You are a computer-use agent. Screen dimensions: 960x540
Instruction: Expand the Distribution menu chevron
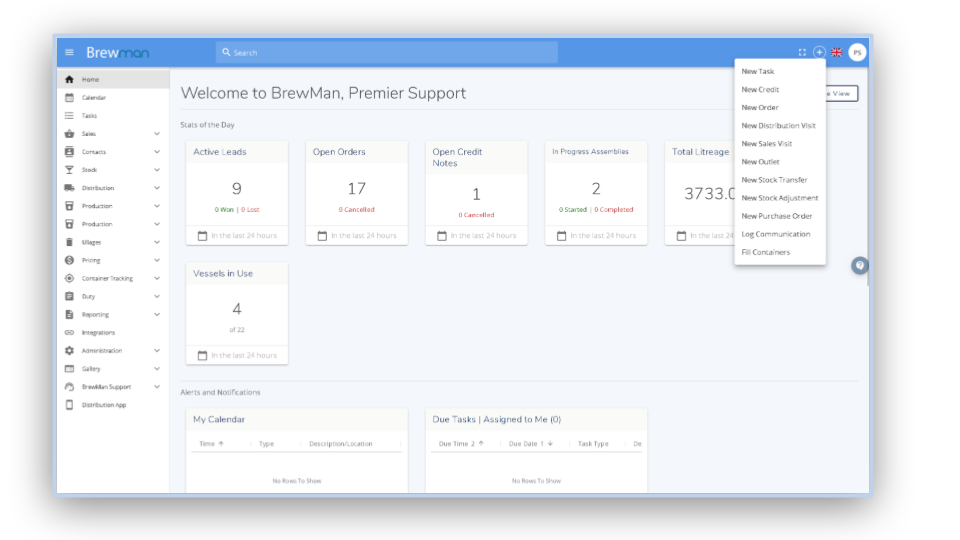pos(157,188)
